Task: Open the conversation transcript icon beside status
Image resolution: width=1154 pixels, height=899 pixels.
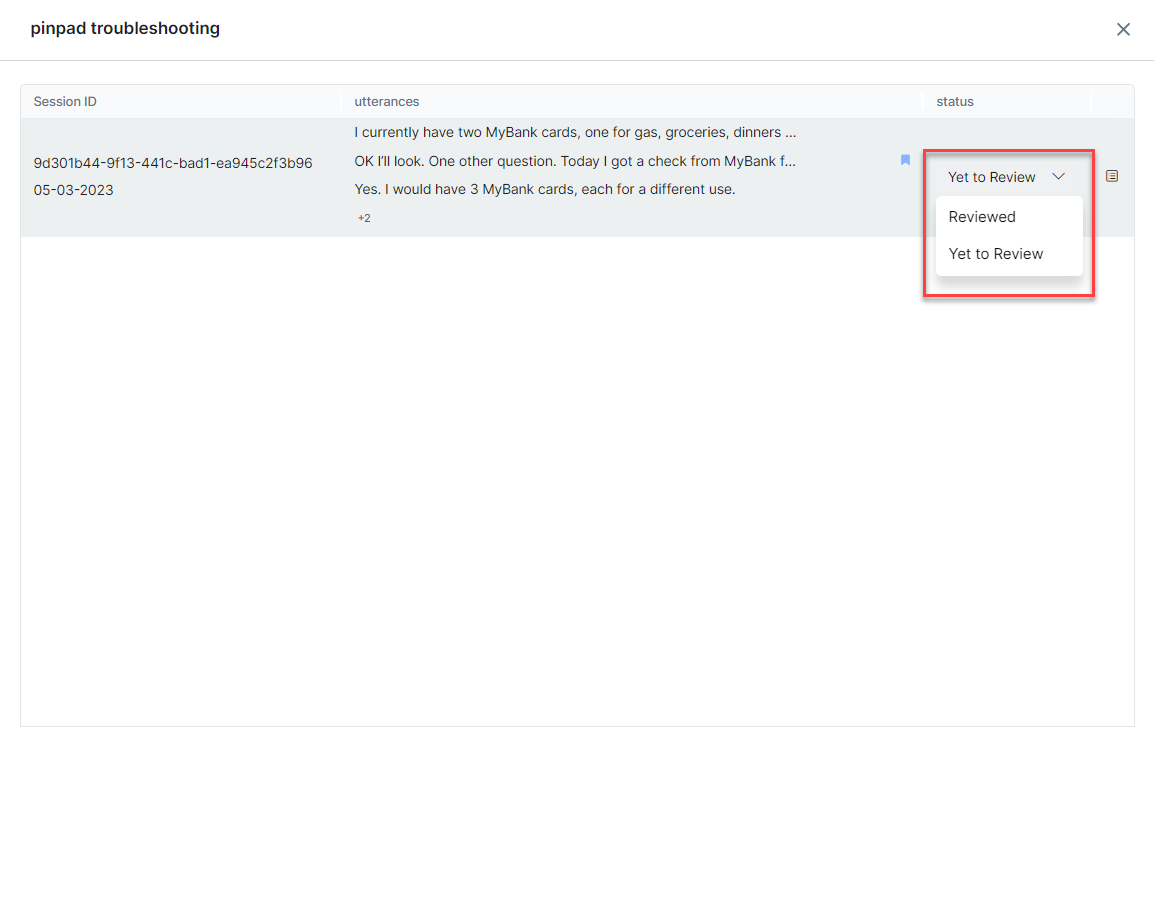Action: (1112, 176)
